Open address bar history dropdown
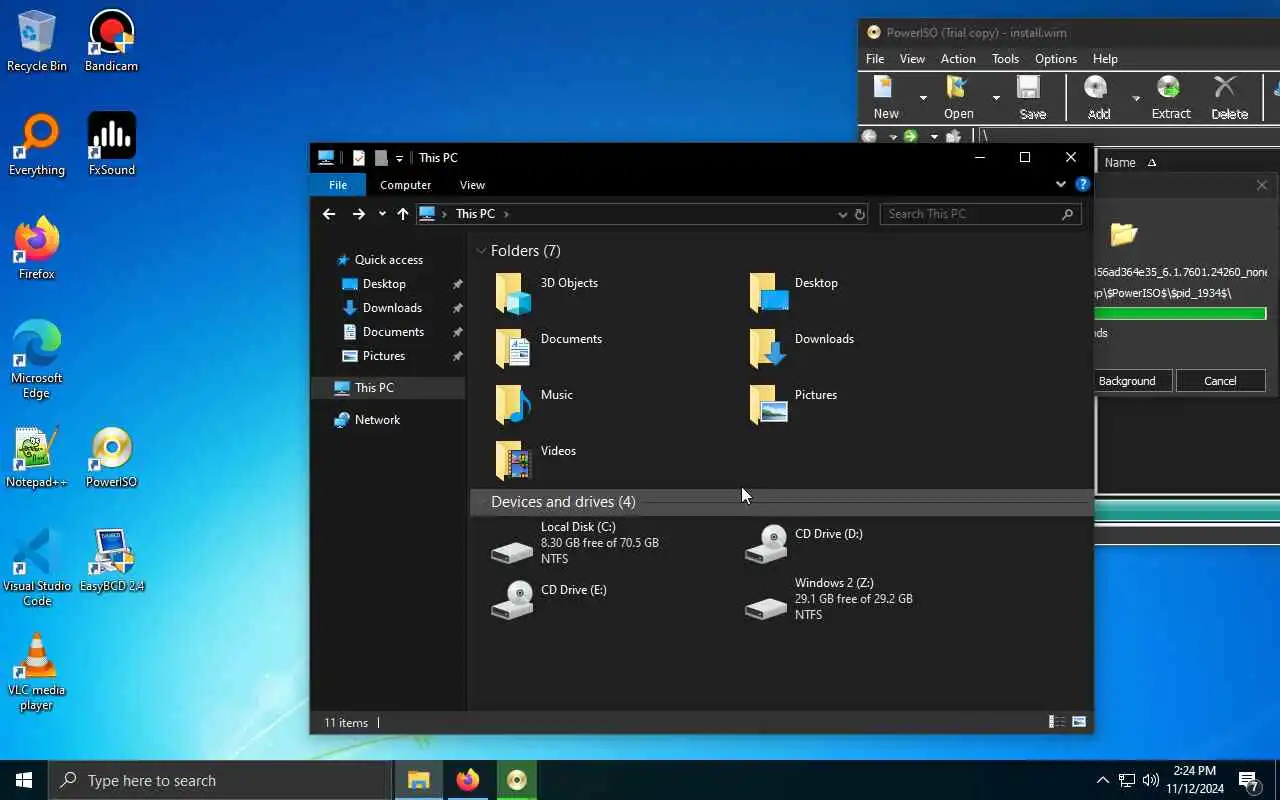 click(x=842, y=214)
